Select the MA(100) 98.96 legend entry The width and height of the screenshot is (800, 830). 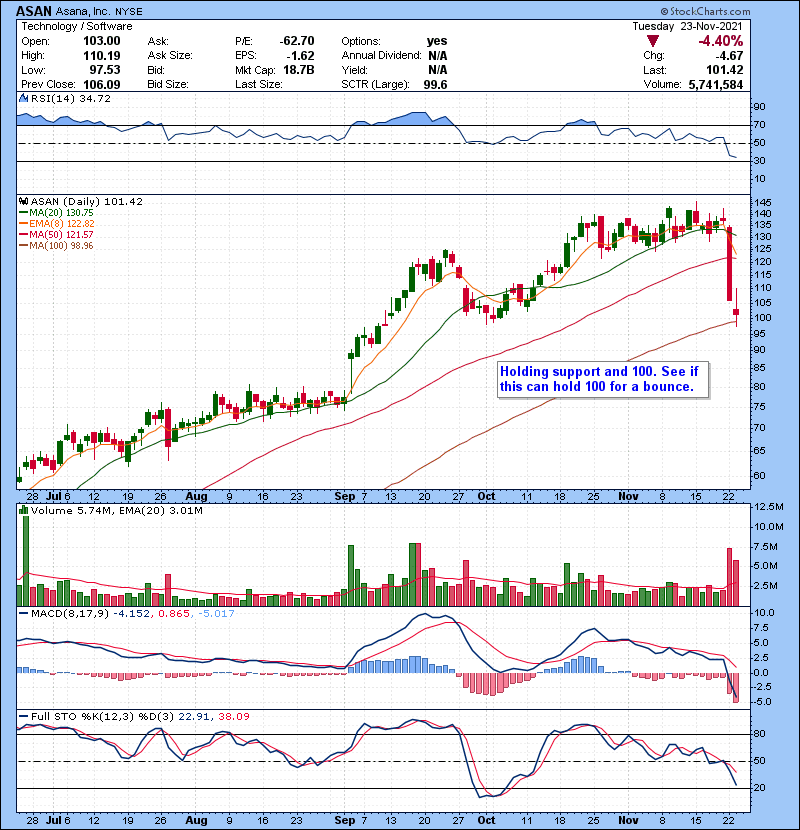point(57,246)
